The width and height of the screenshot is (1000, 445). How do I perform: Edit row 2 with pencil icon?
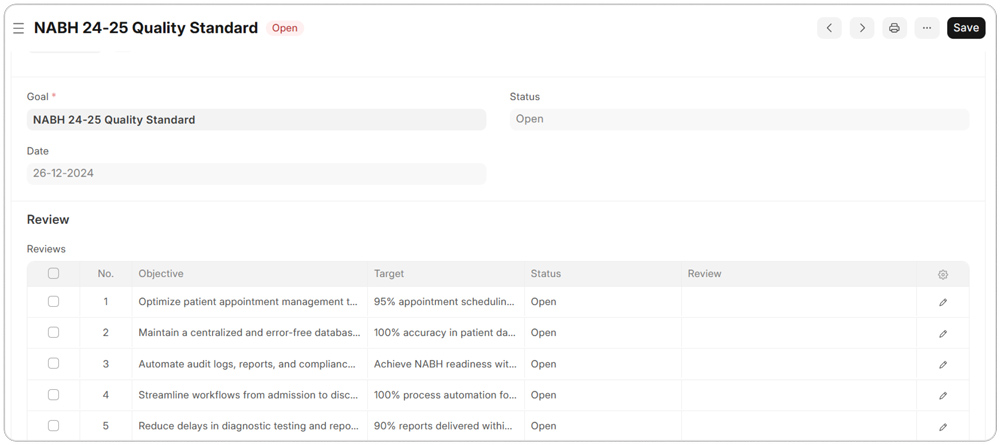(x=943, y=333)
